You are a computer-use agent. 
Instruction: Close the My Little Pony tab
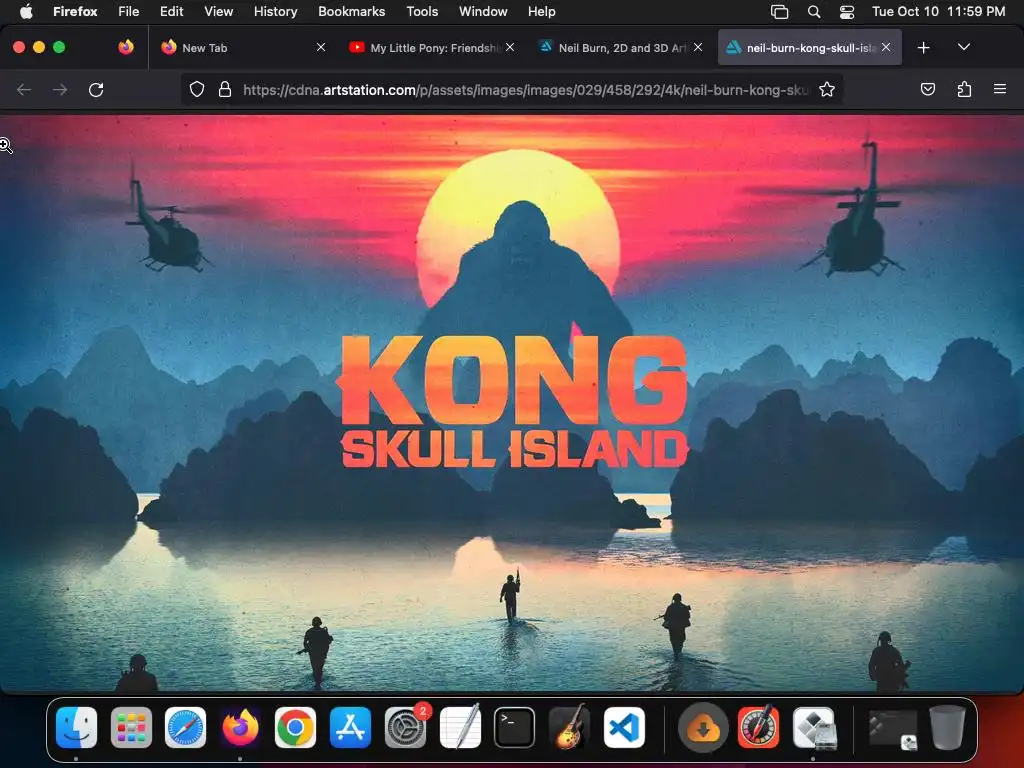coord(510,47)
